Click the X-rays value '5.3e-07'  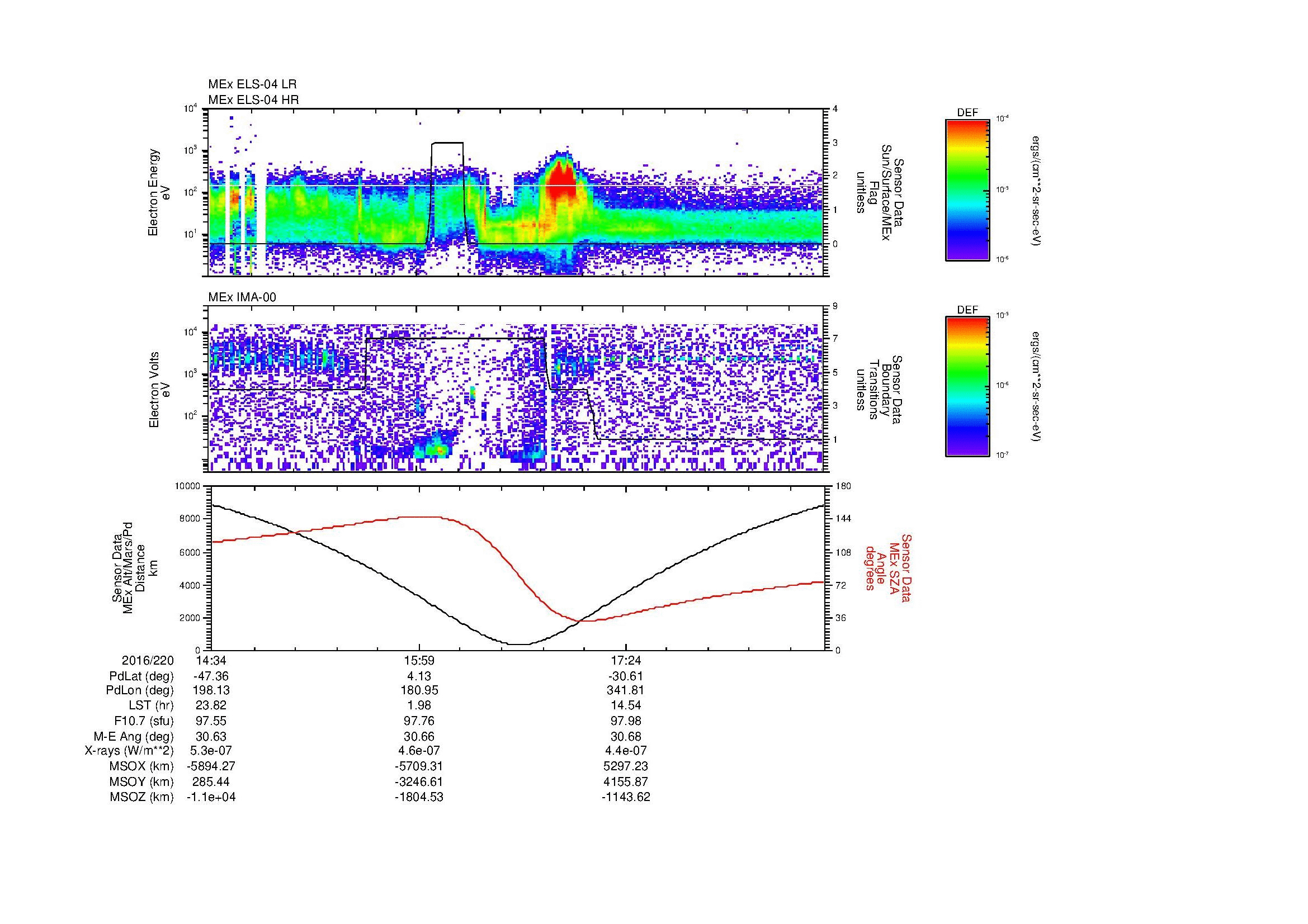[x=211, y=751]
